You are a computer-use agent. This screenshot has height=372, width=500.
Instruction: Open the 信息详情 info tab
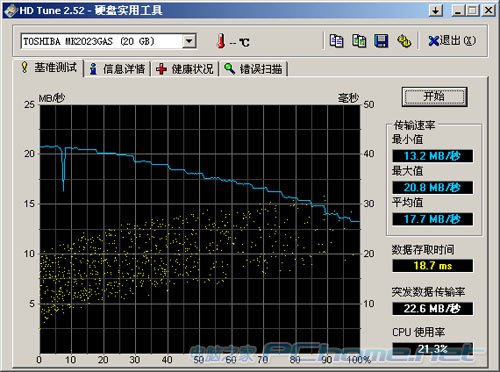click(x=118, y=69)
